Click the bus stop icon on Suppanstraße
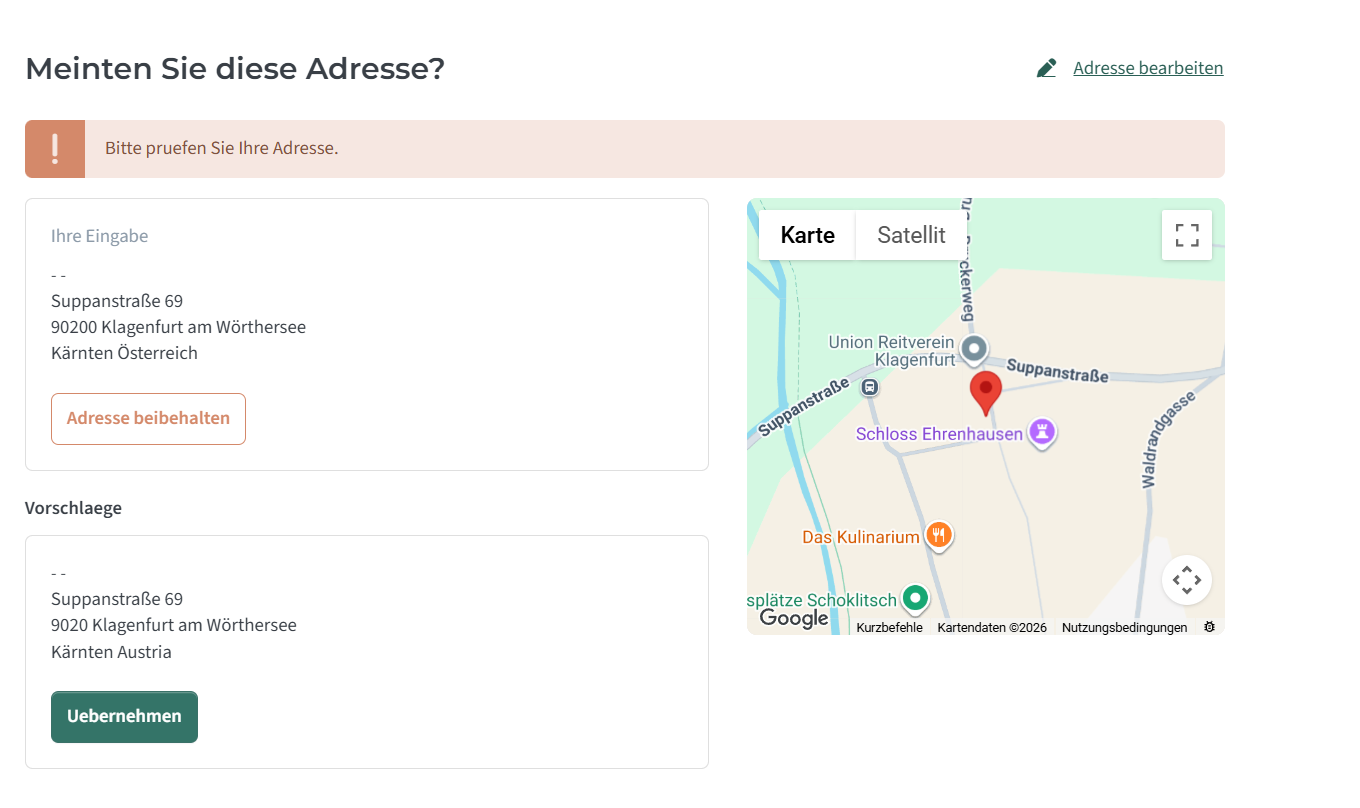Viewport: 1360px width, 808px height. pyautogui.click(x=870, y=386)
